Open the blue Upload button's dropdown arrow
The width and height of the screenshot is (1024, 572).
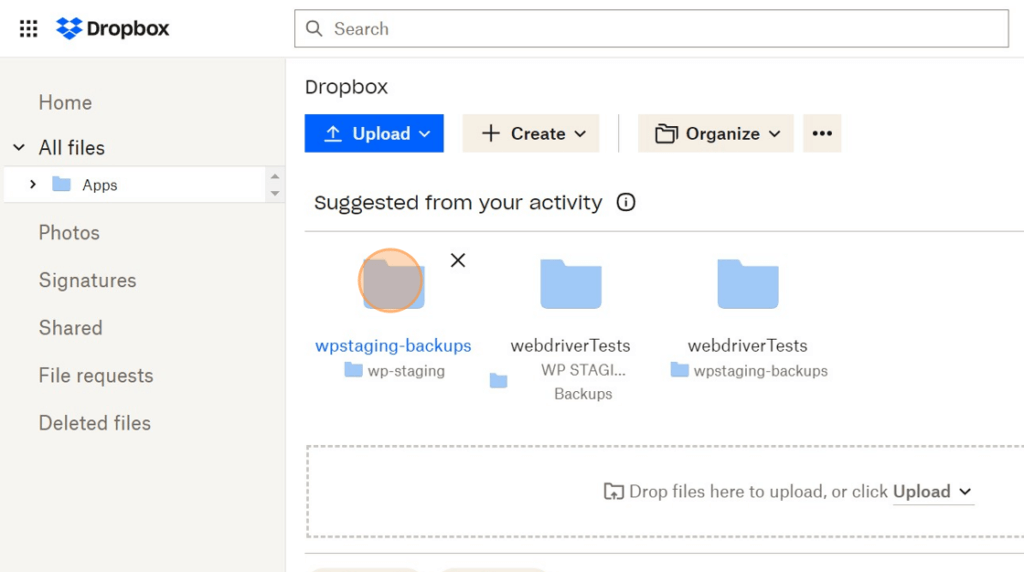pyautogui.click(x=424, y=134)
